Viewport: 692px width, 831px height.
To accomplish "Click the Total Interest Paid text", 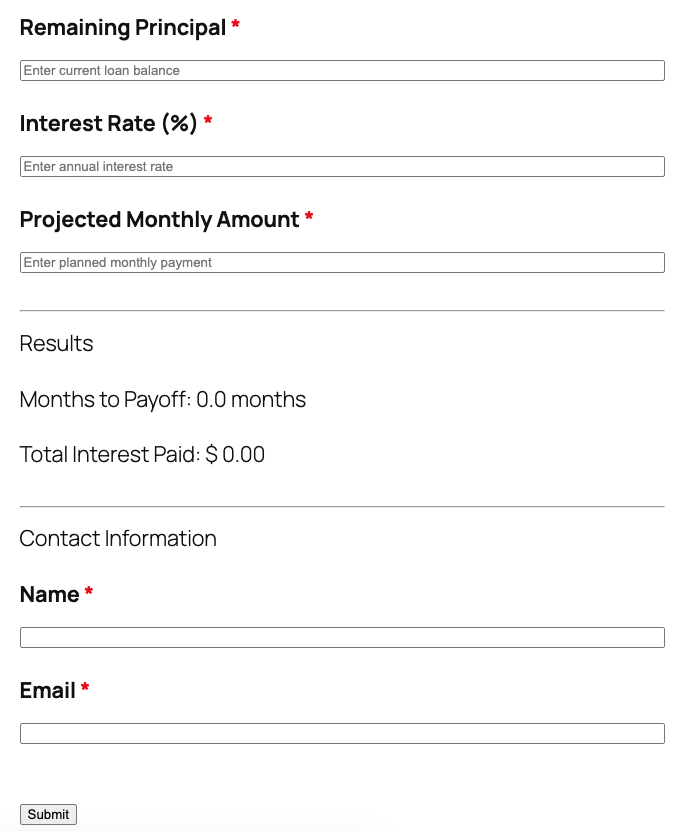I will coord(141,455).
